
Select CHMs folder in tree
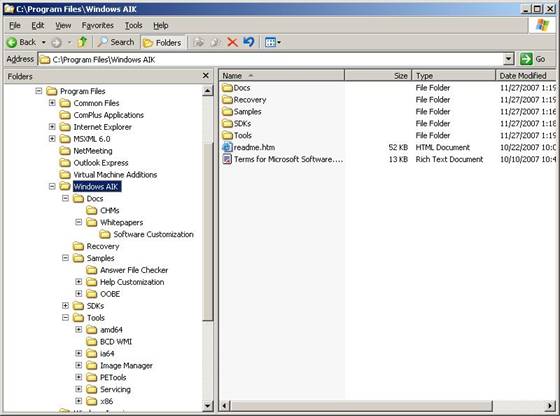point(110,210)
